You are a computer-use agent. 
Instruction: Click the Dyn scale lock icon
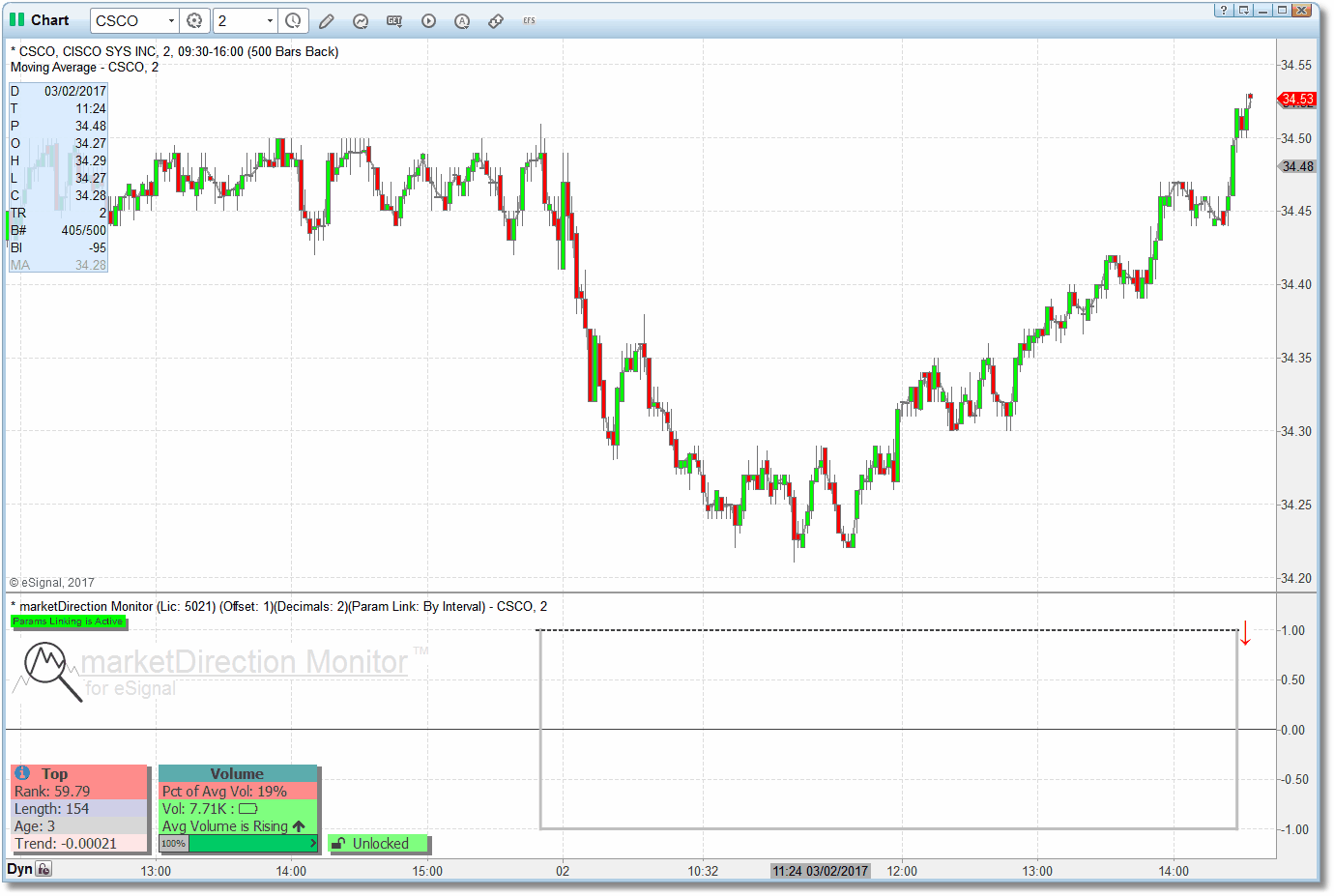[43, 869]
